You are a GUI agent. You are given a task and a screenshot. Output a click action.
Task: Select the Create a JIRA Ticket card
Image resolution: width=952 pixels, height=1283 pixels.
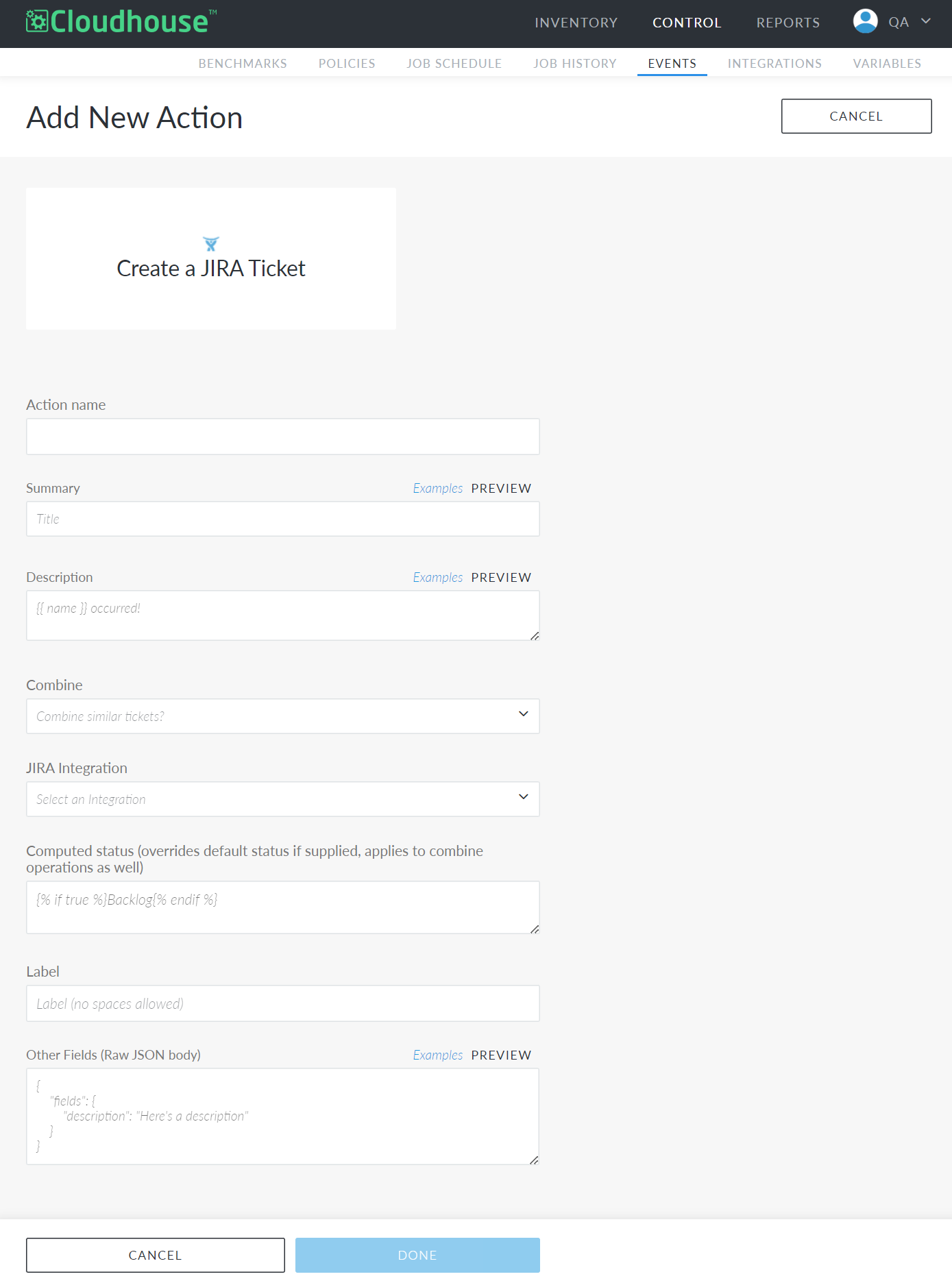coord(211,258)
